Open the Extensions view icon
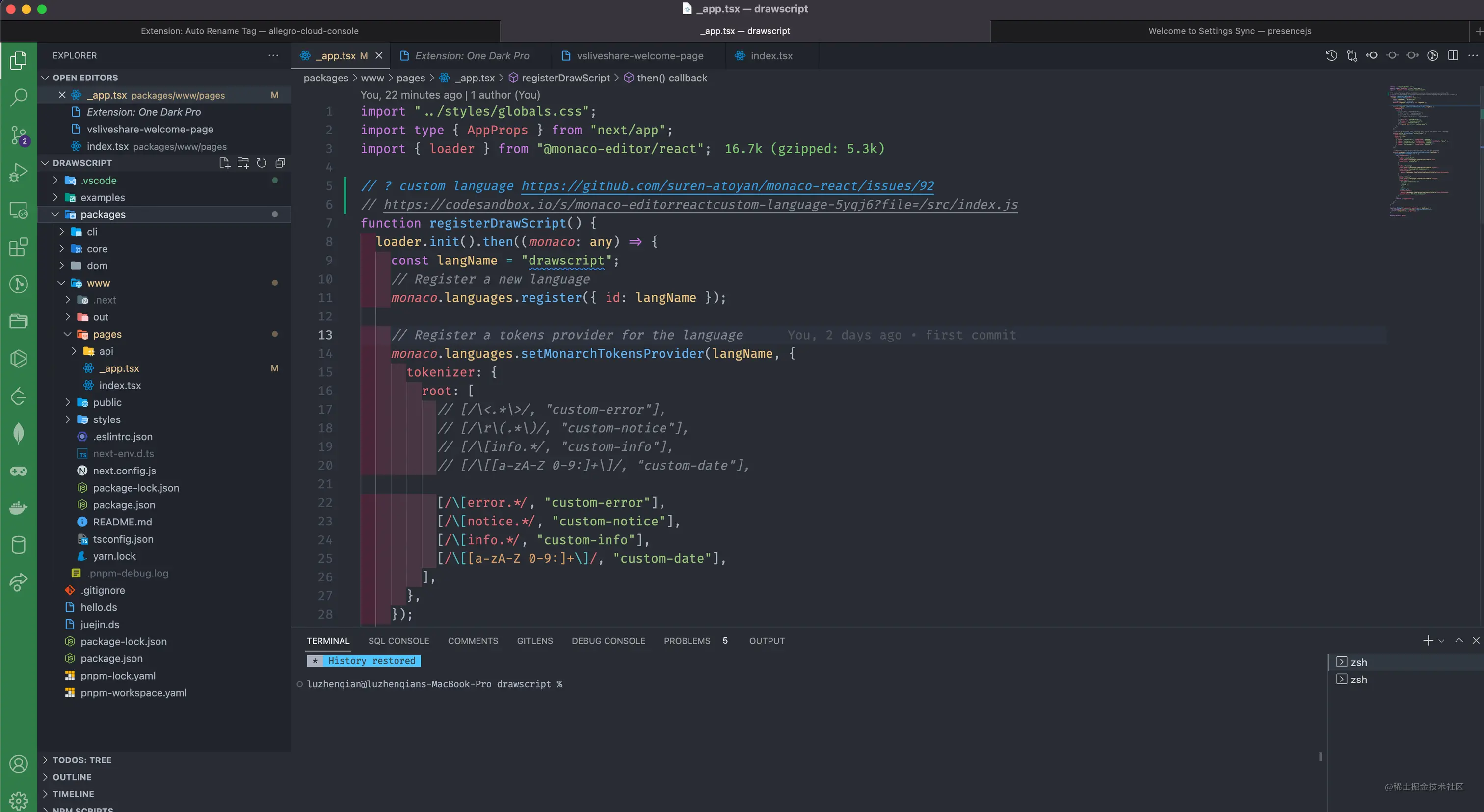Viewport: 1484px width, 812px height. (x=19, y=247)
